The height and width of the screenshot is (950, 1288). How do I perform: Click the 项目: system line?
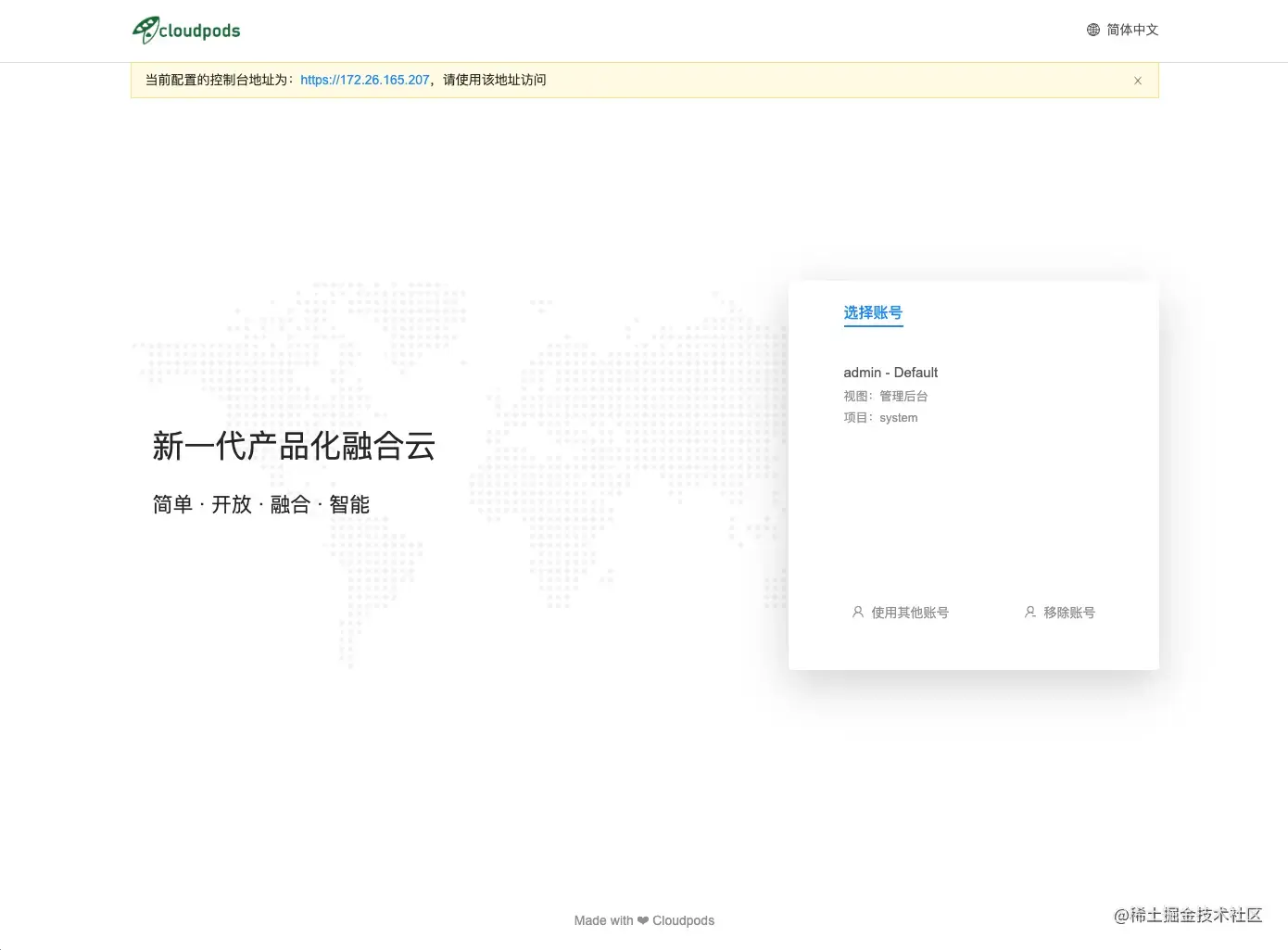880,418
